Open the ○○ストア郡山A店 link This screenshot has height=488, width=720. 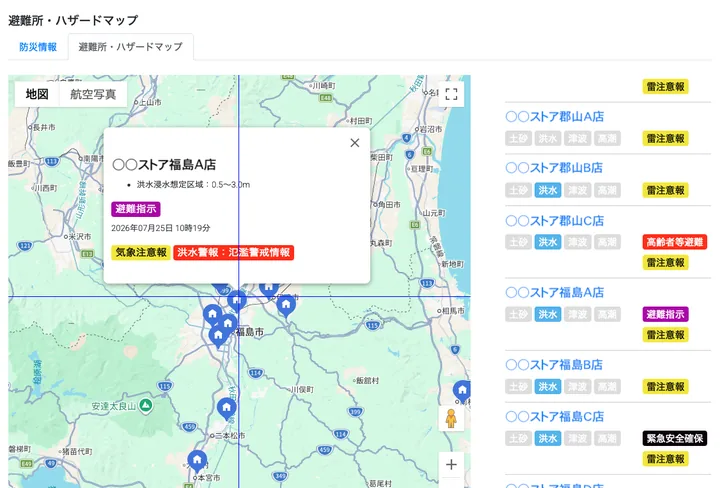[x=555, y=117]
